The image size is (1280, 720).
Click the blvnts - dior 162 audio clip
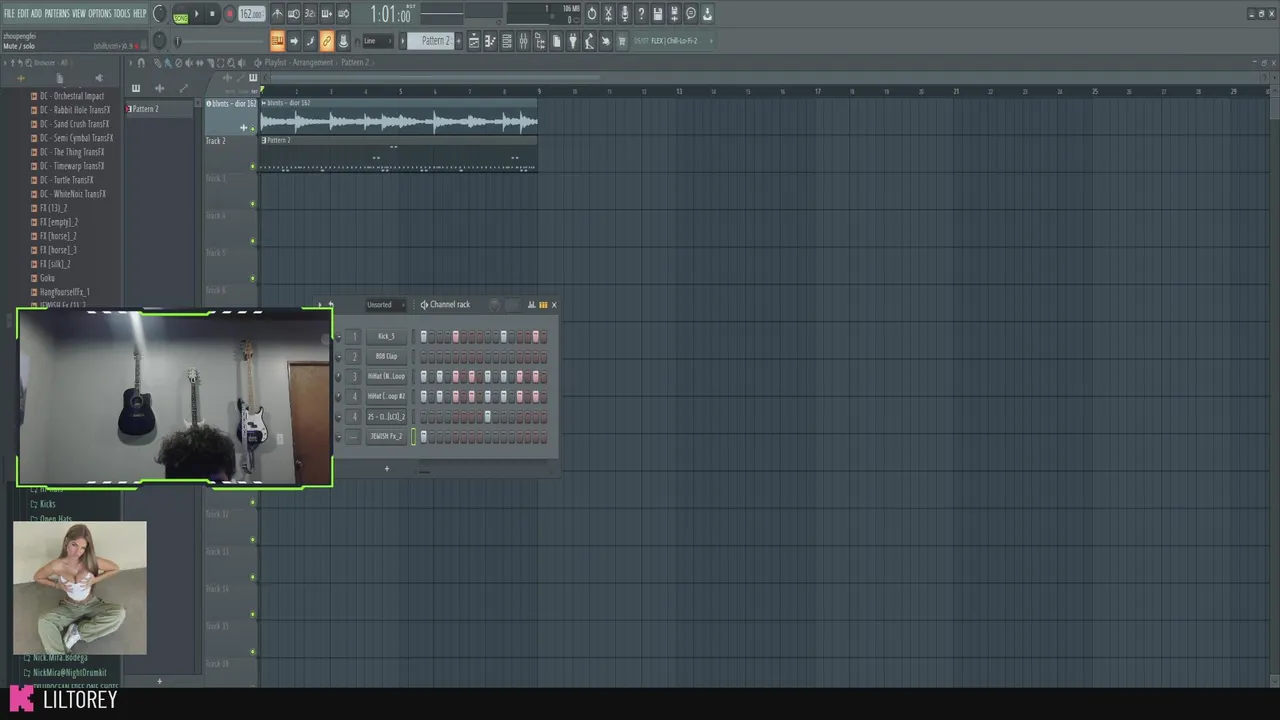click(x=398, y=116)
